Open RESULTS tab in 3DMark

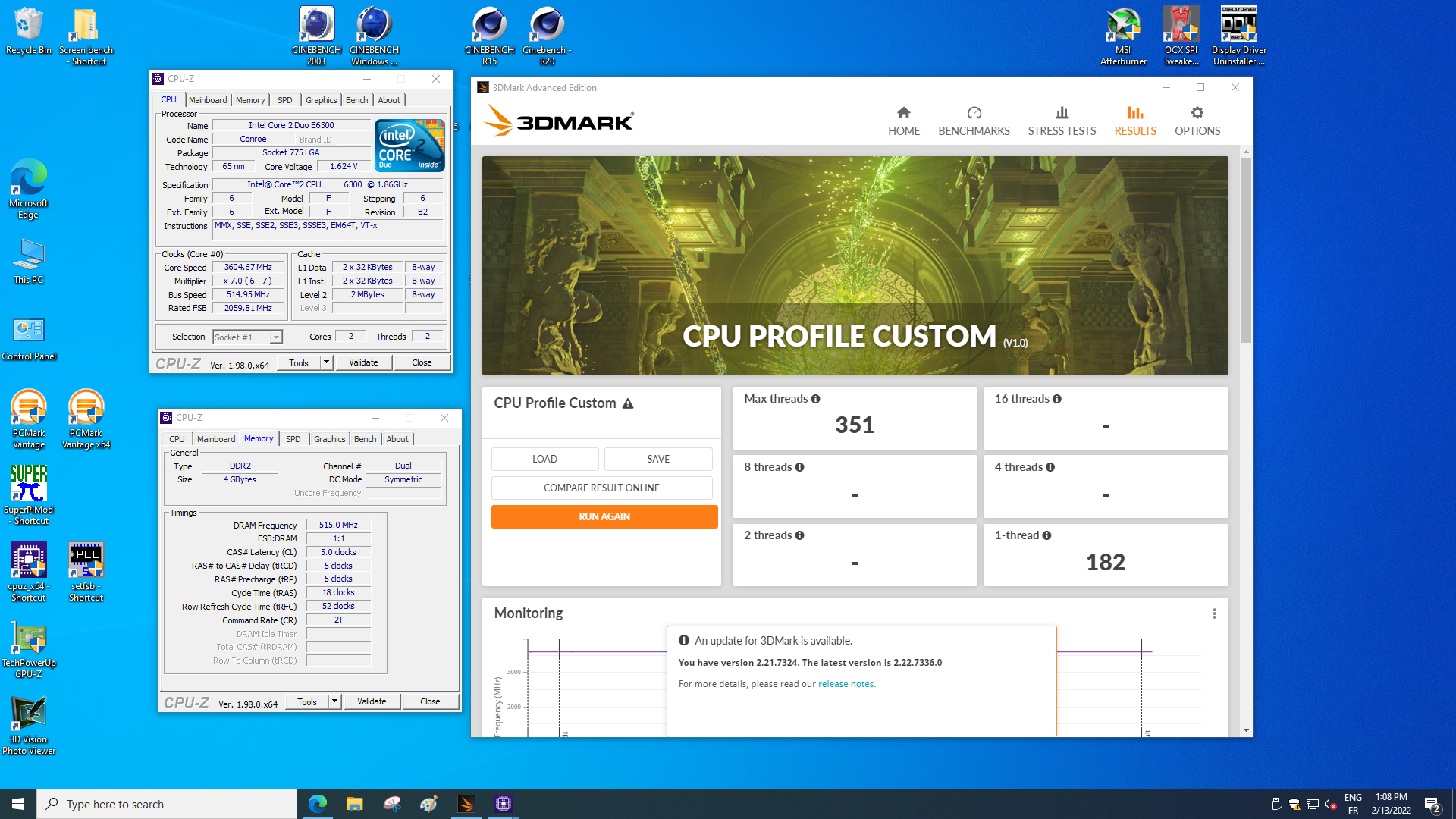pyautogui.click(x=1135, y=121)
